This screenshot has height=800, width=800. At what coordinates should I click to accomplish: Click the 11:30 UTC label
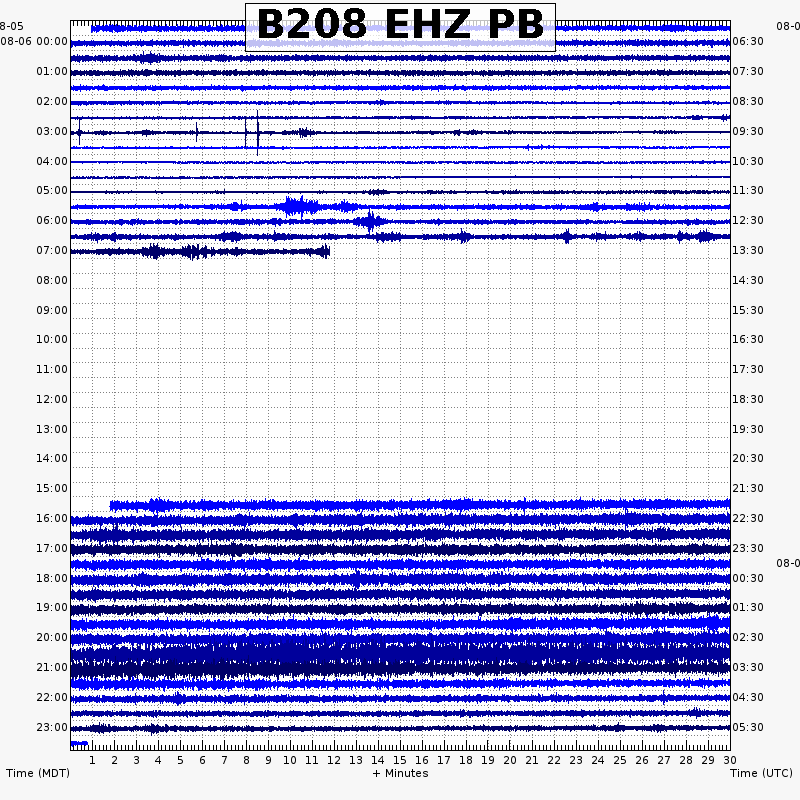(748, 191)
